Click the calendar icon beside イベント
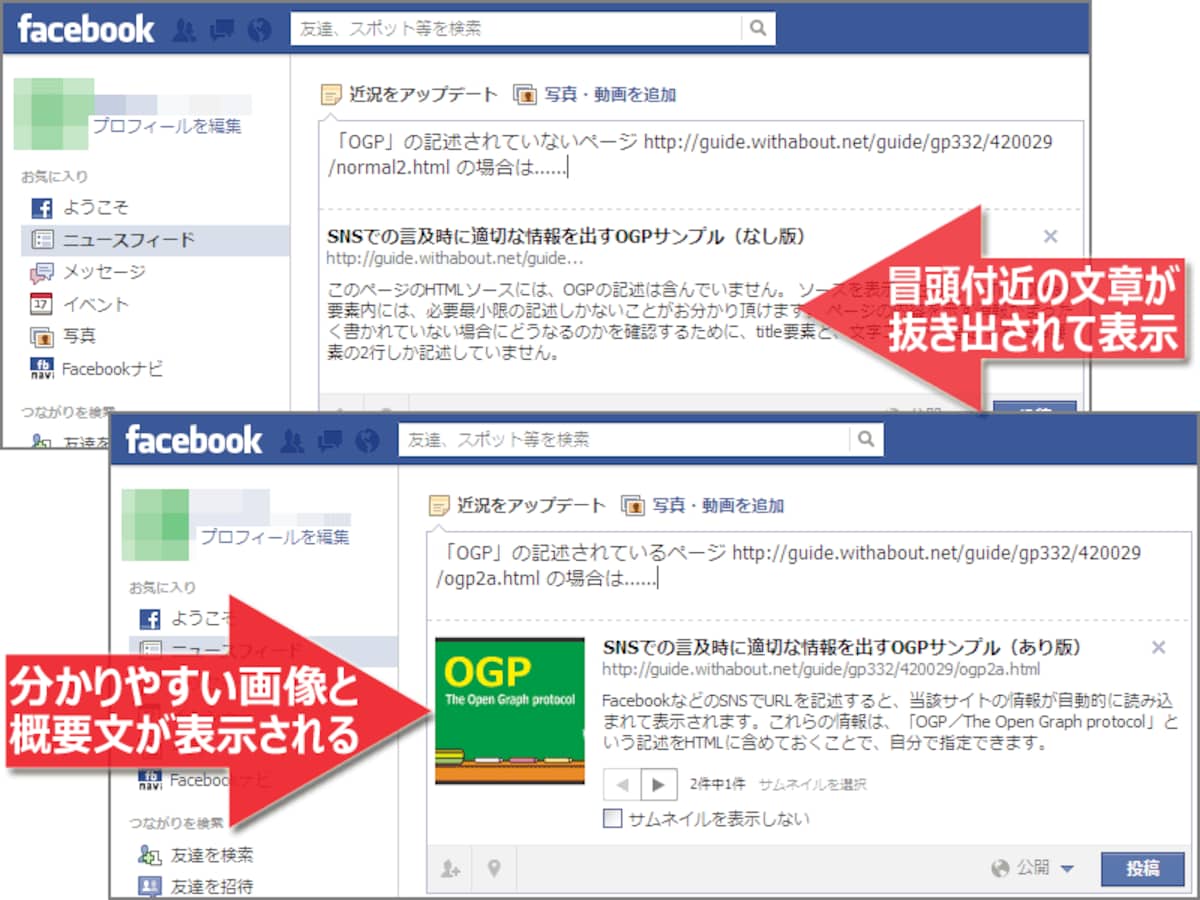 click(x=42, y=304)
